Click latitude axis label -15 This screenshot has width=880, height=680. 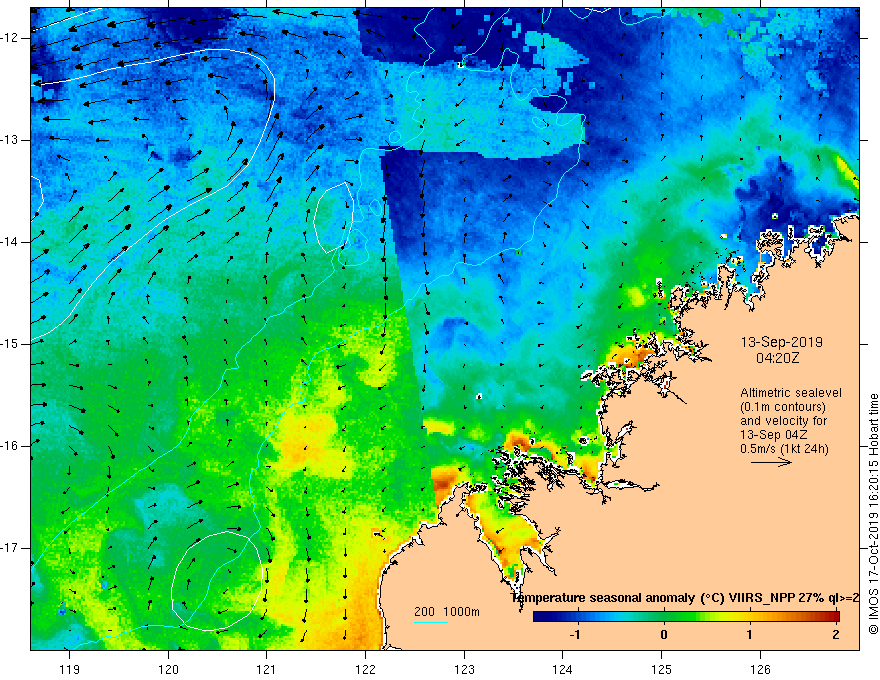pos(10,344)
